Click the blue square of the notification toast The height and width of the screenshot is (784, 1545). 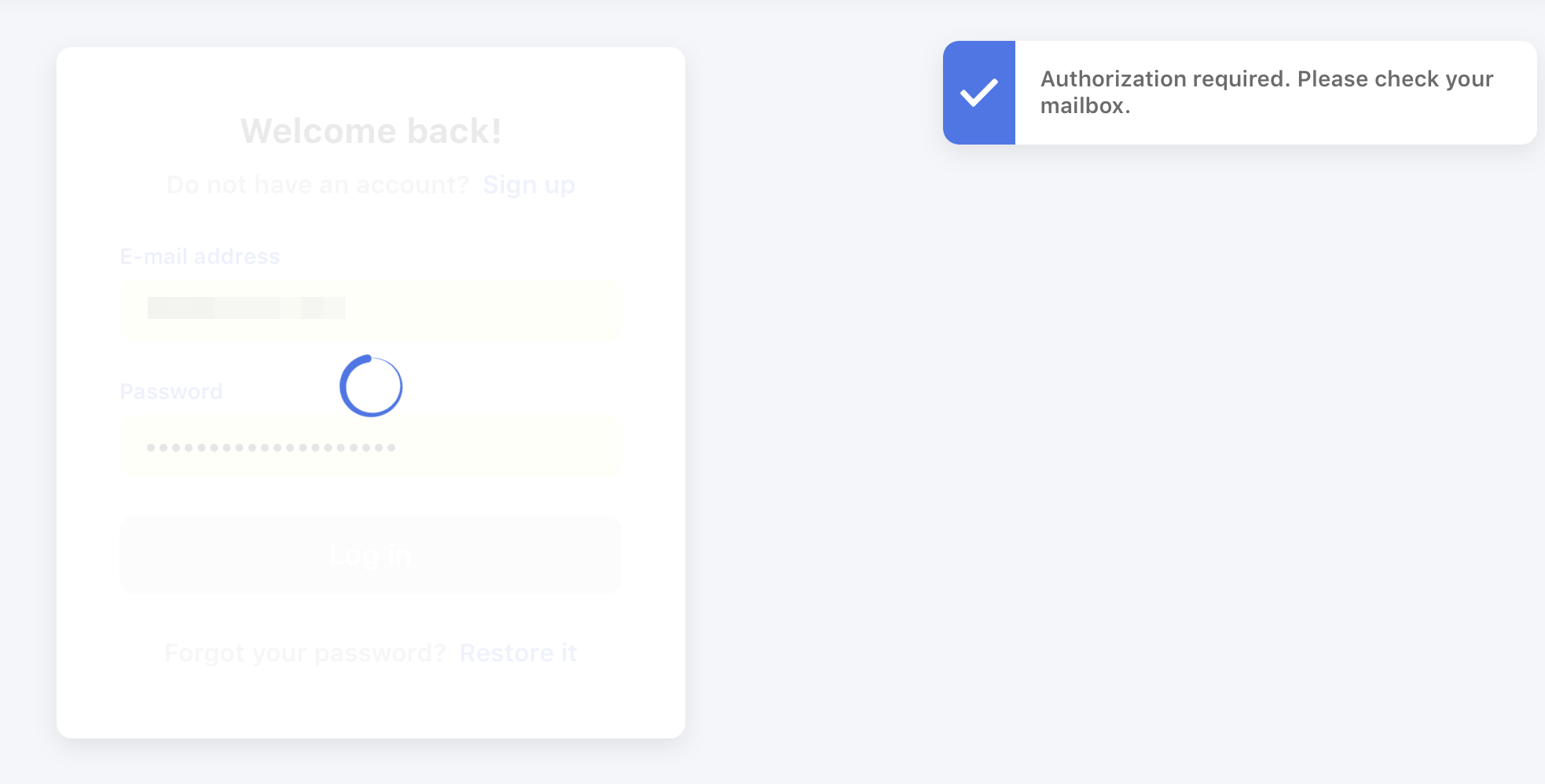click(979, 93)
